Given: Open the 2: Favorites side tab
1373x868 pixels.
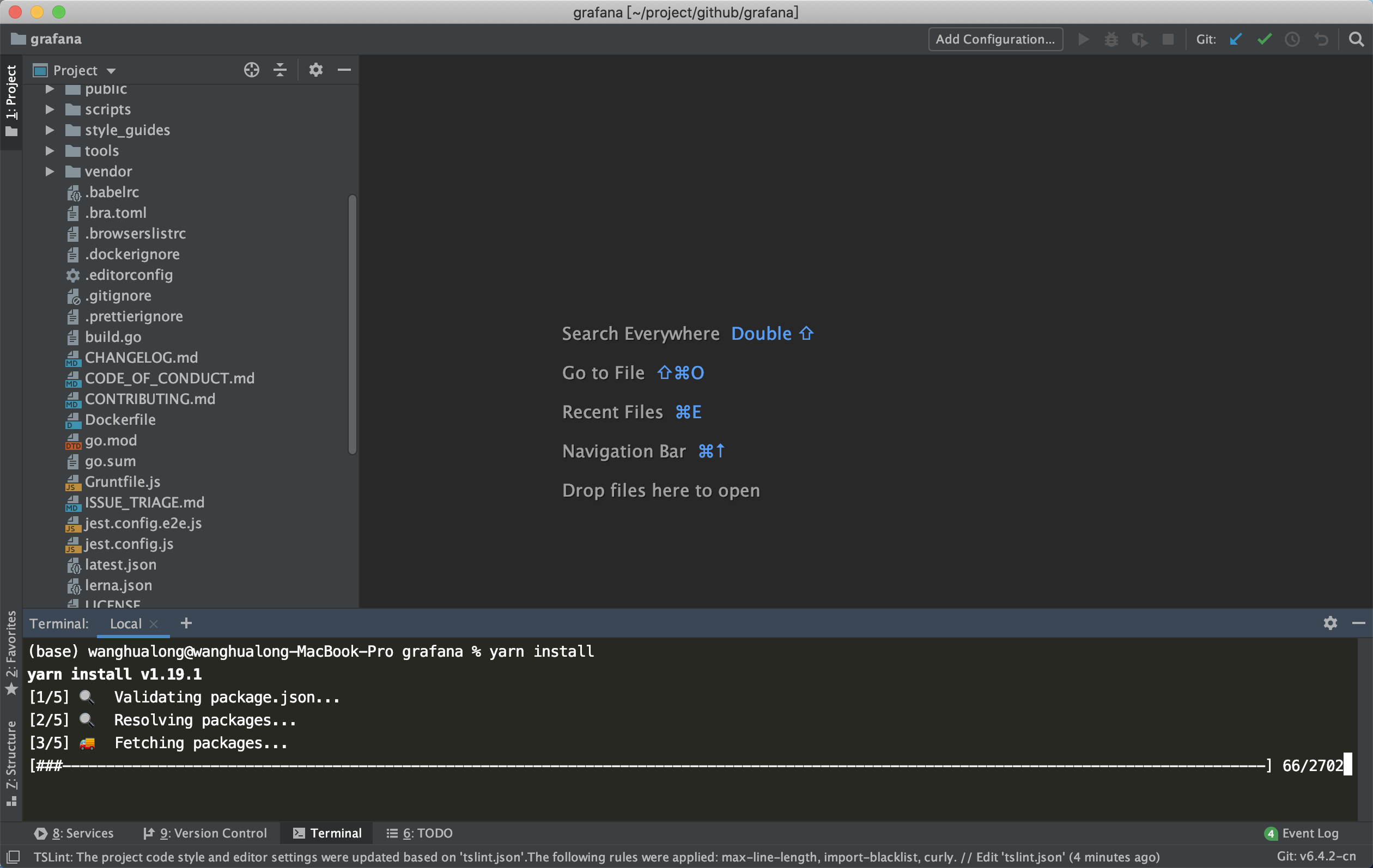Looking at the screenshot, I should pos(11,652).
